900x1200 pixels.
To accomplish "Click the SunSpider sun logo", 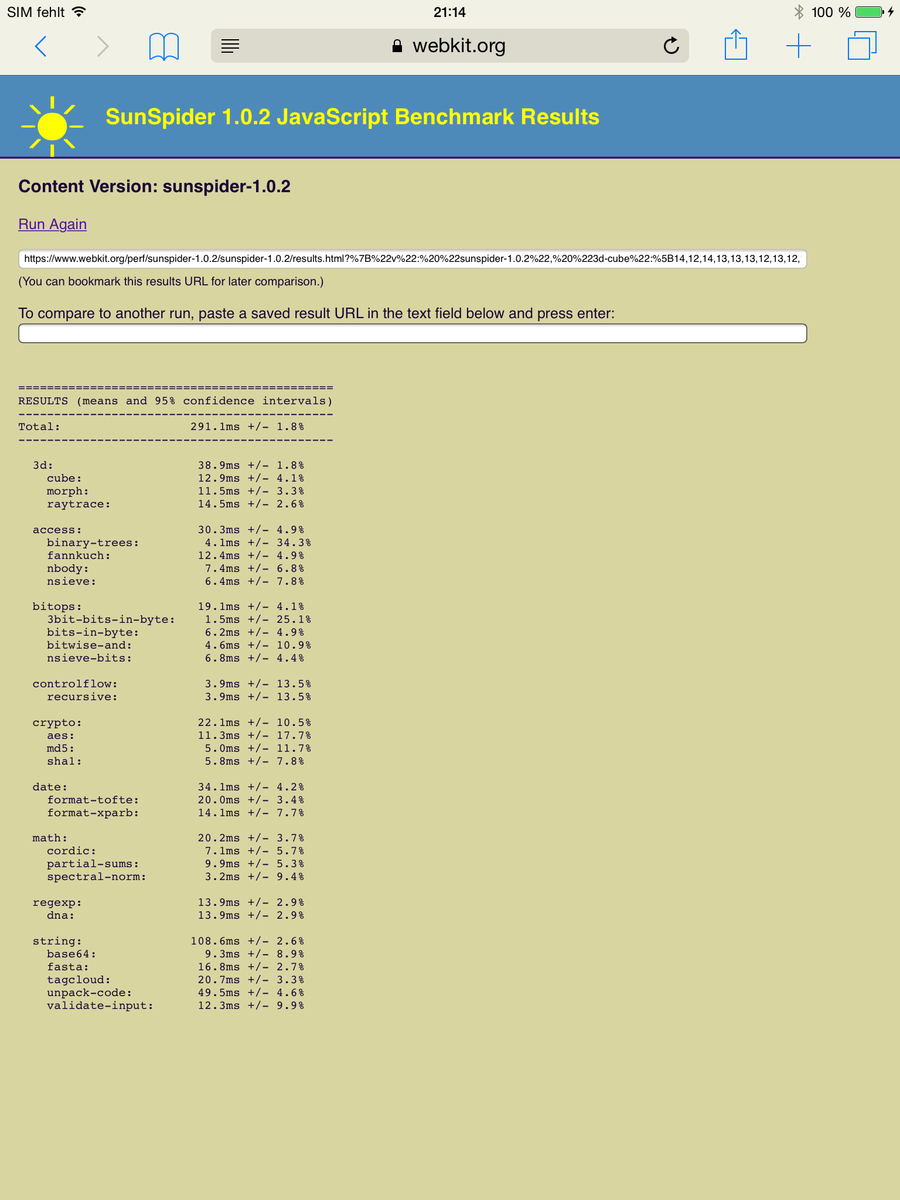I will pyautogui.click(x=52, y=125).
